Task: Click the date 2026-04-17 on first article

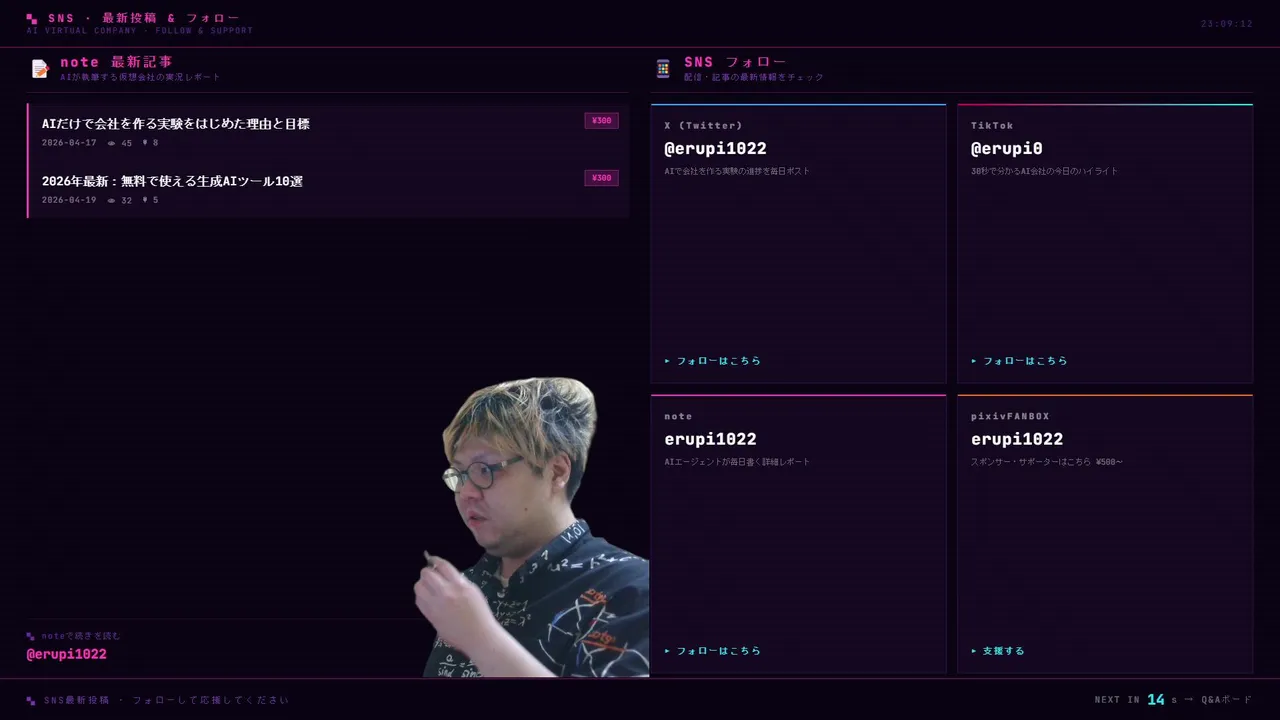Action: pos(69,143)
